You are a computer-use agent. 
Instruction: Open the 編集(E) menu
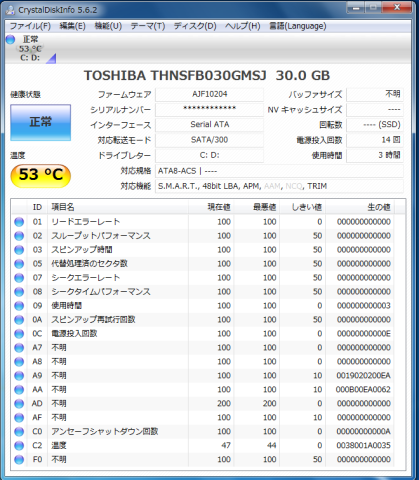coord(72,26)
